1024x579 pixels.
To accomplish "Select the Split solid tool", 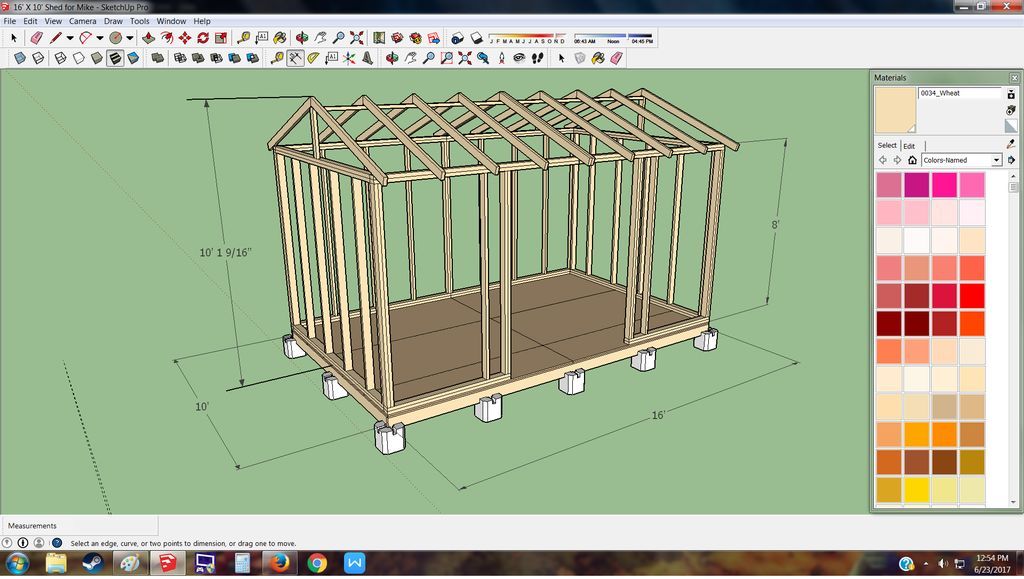I will (x=253, y=58).
